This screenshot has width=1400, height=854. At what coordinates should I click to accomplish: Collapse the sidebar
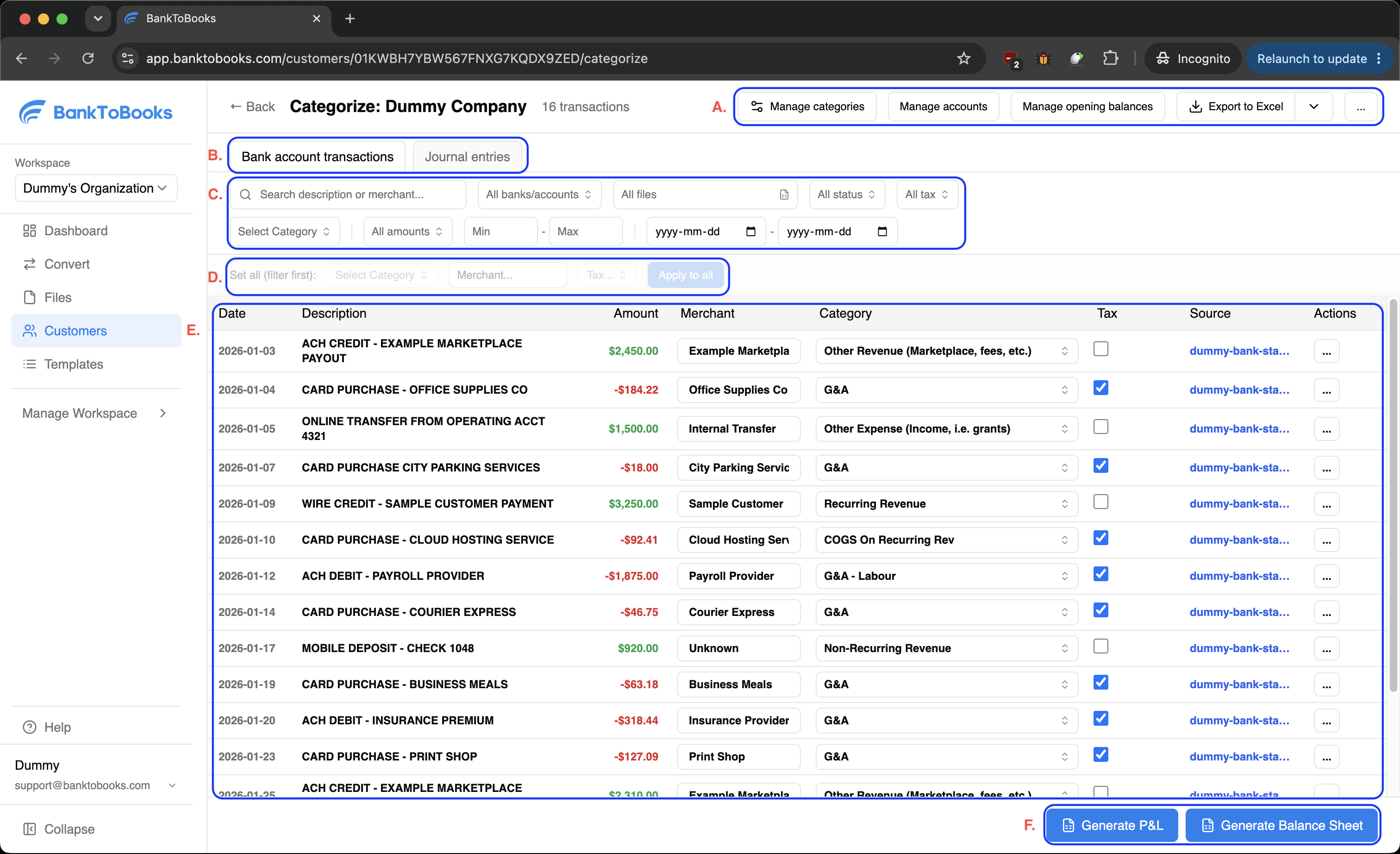click(58, 829)
